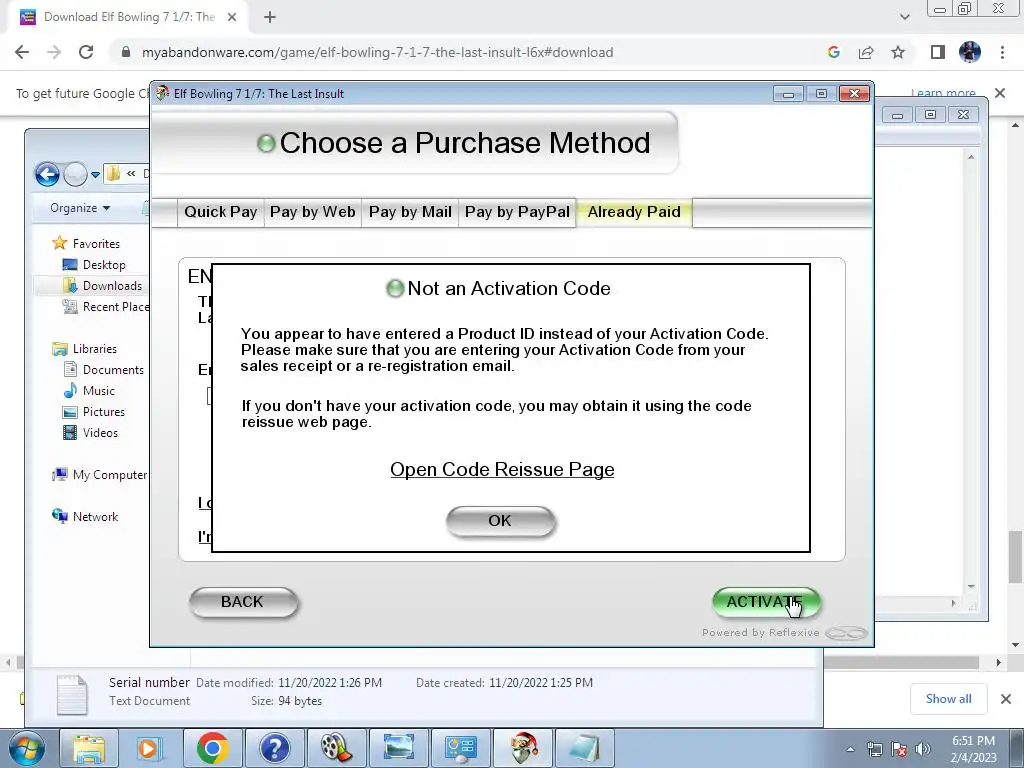Open the taskbar clock showing 6:51 PM
Viewport: 1024px width, 768px height.
973,749
